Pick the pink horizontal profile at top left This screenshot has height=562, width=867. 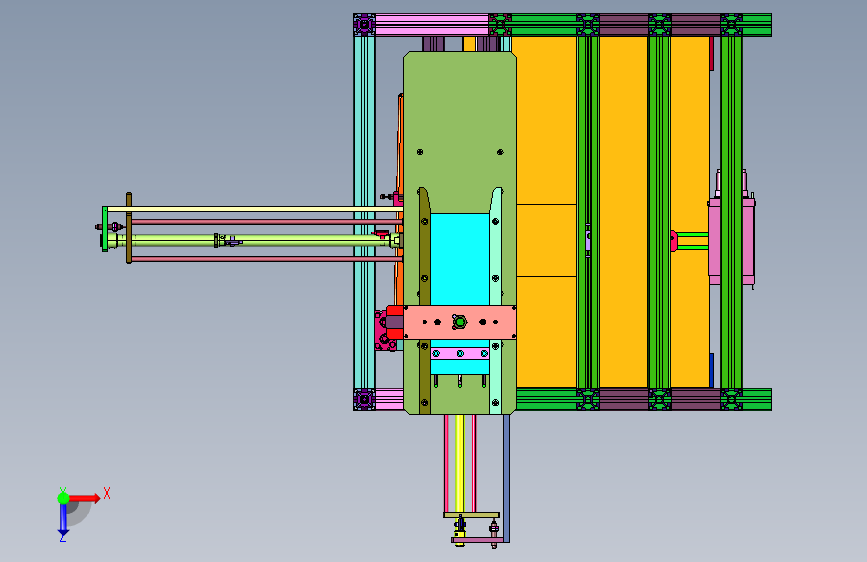click(432, 25)
